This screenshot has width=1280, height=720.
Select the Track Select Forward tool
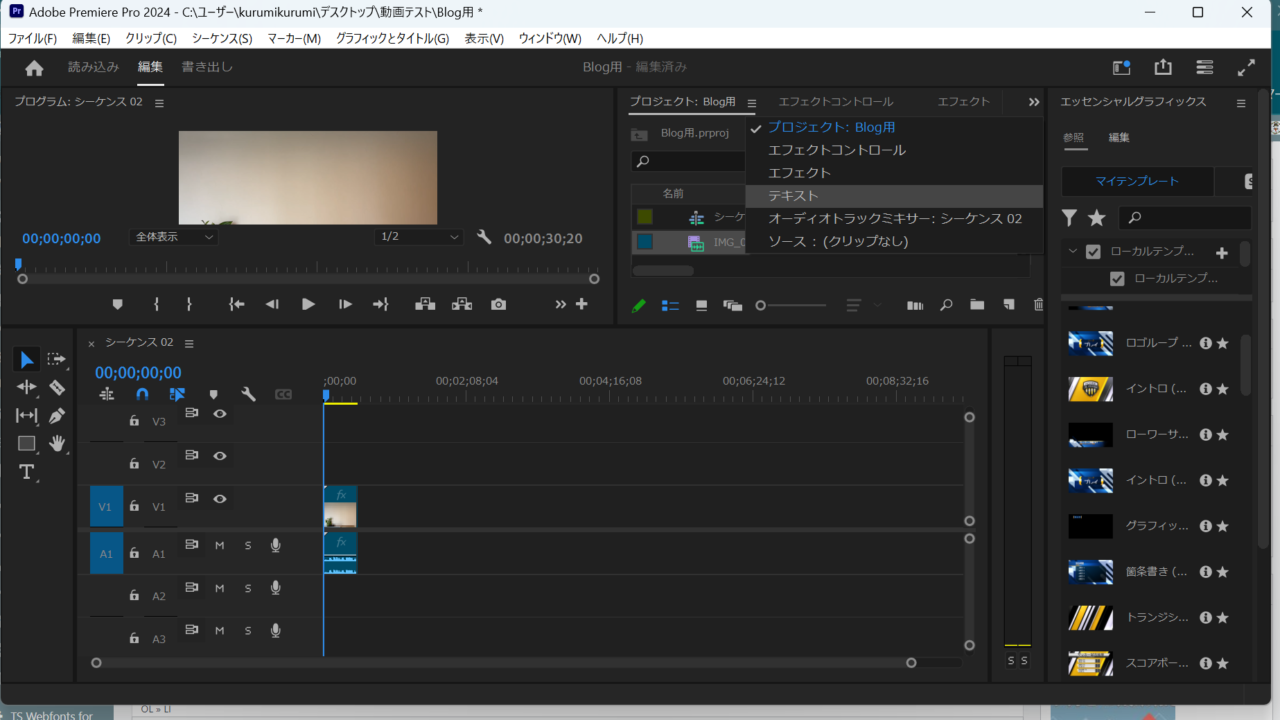coord(56,359)
